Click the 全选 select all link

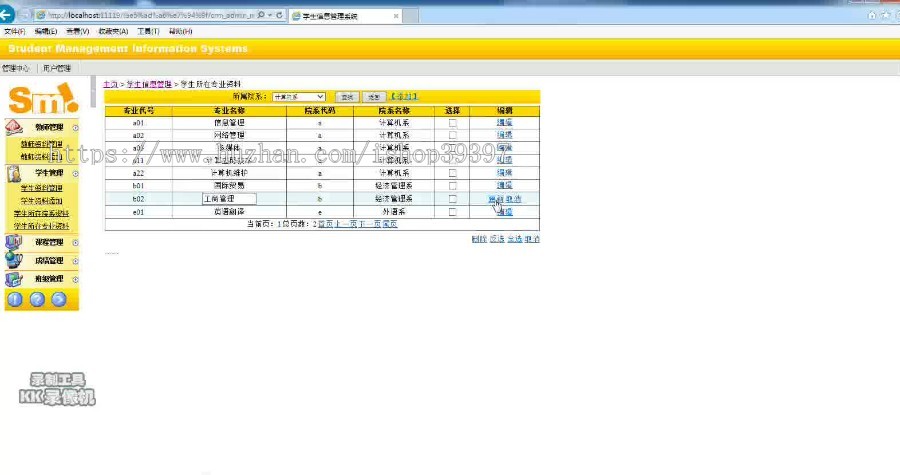515,239
